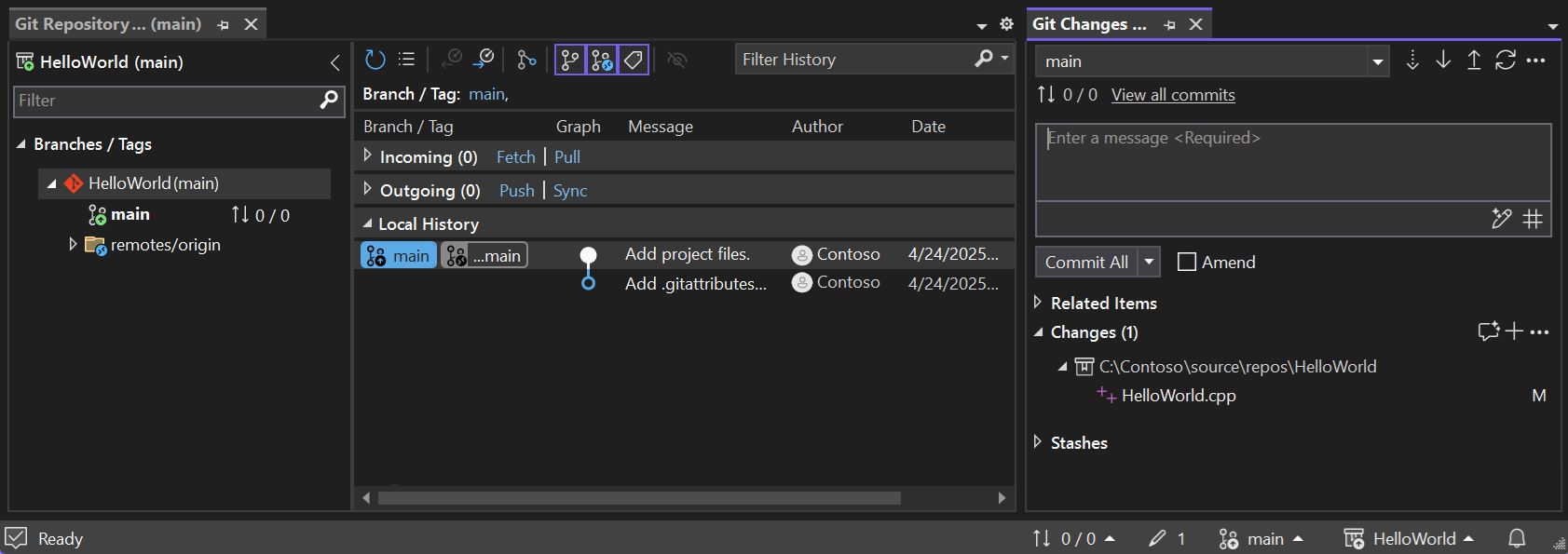Click the Filter History search field
The width and height of the screenshot is (1568, 554).
point(855,60)
